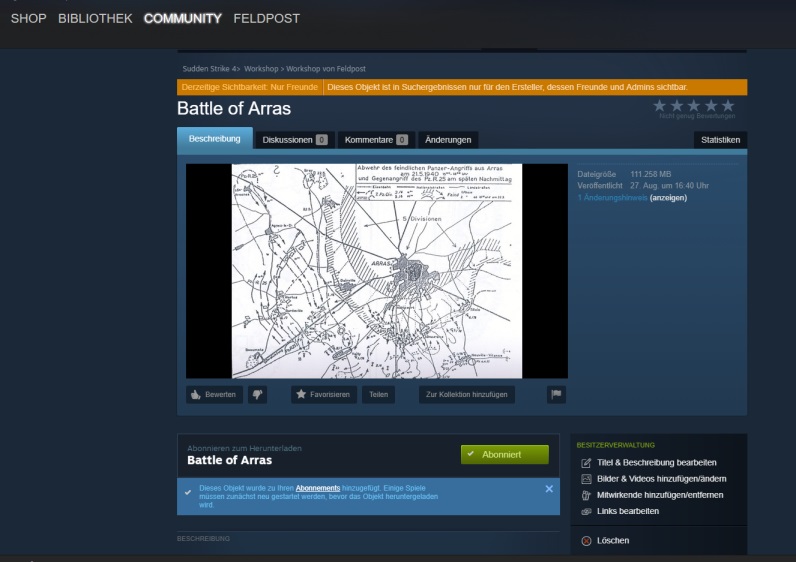Click the Dateigröße 111.258 MB value

[651, 174]
